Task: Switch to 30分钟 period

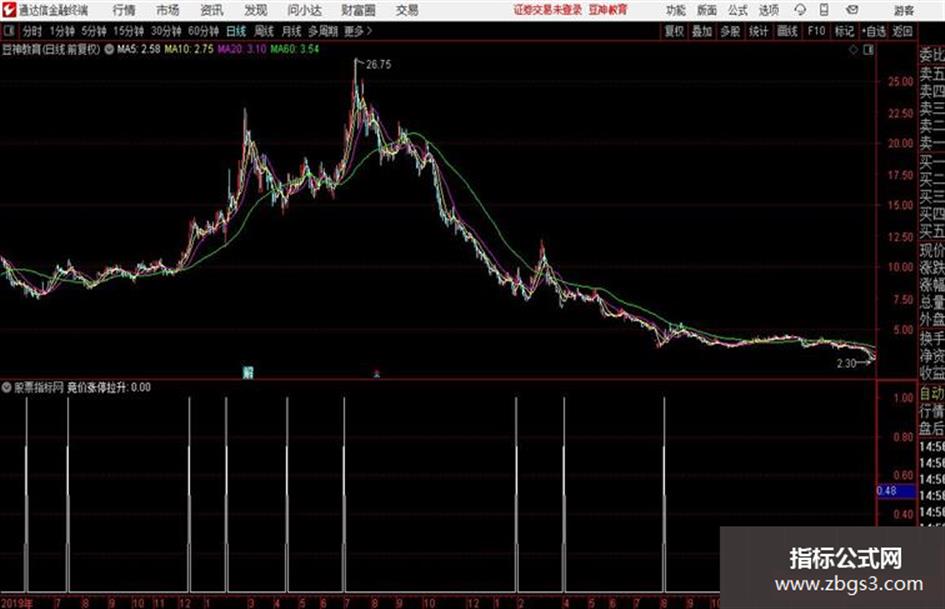Action: pyautogui.click(x=166, y=31)
